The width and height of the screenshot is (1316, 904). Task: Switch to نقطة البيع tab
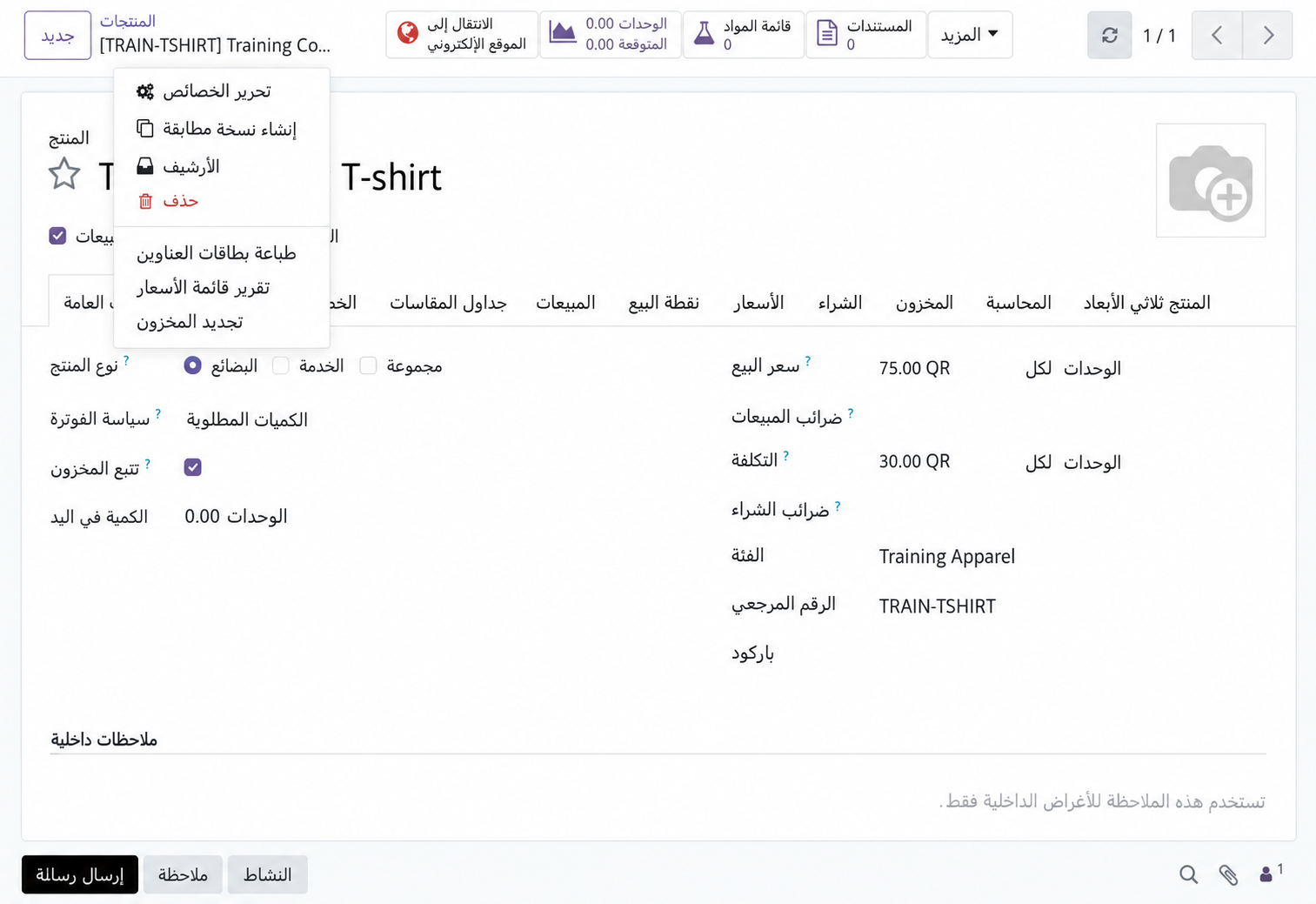(x=664, y=302)
